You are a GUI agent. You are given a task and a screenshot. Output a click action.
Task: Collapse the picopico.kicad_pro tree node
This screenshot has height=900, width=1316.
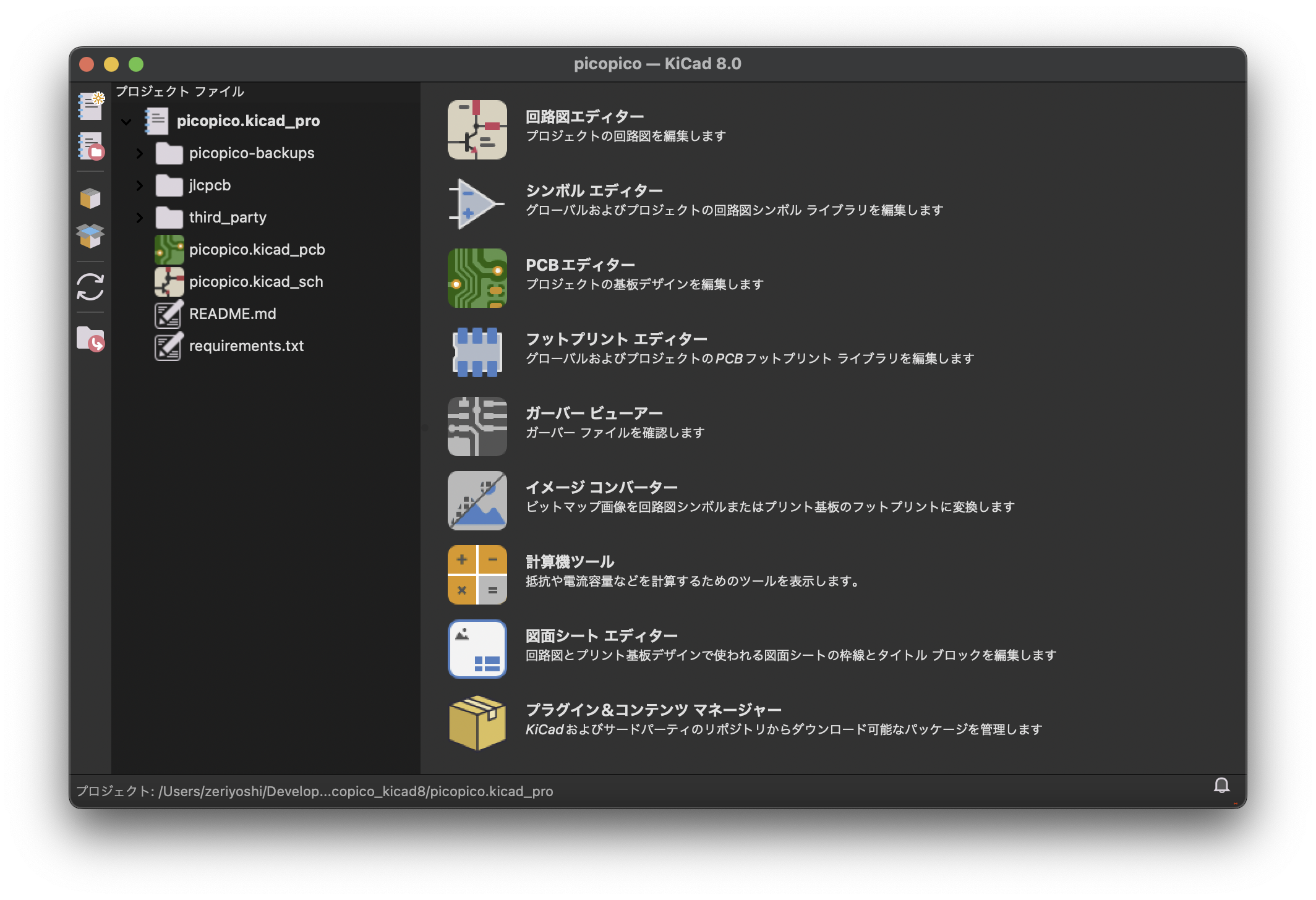[127, 122]
